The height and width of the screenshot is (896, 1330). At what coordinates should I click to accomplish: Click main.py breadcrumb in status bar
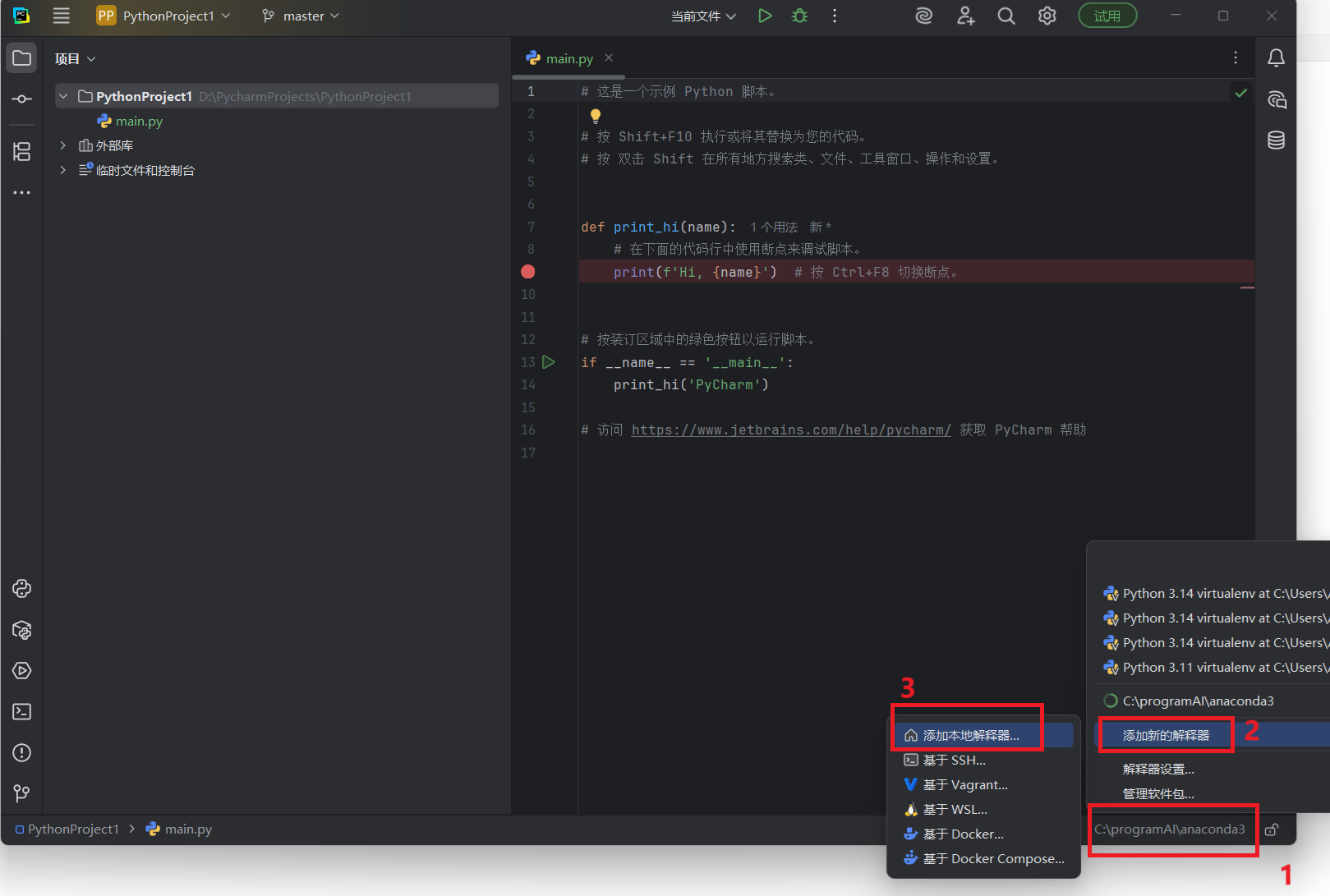coord(179,829)
